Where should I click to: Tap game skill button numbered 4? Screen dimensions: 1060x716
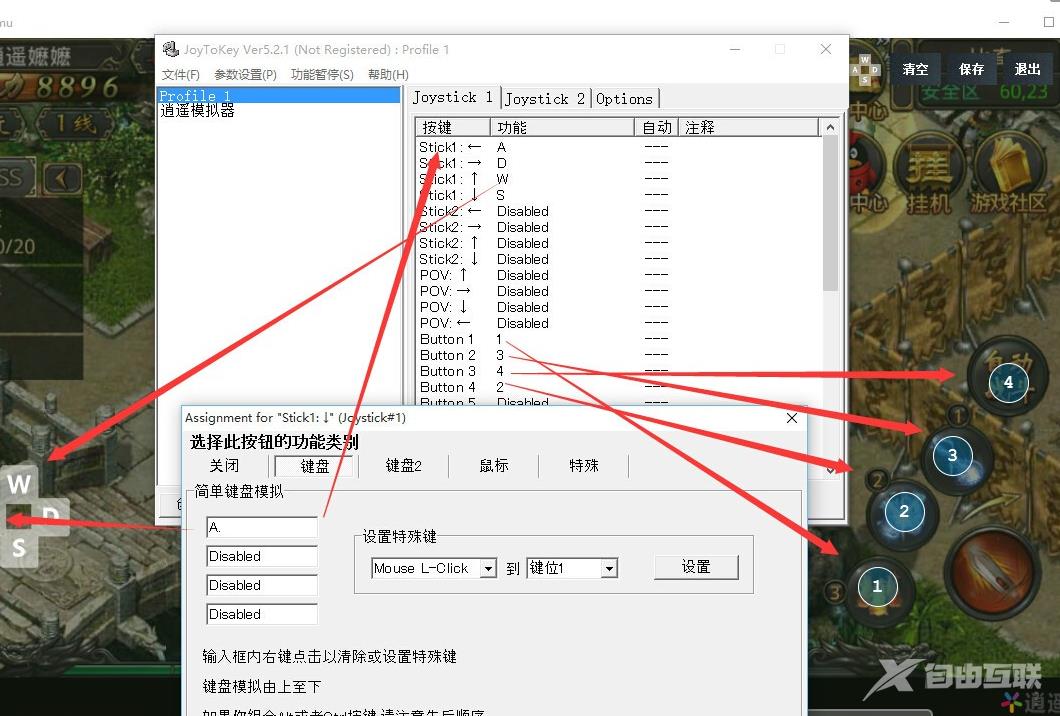pos(1008,382)
